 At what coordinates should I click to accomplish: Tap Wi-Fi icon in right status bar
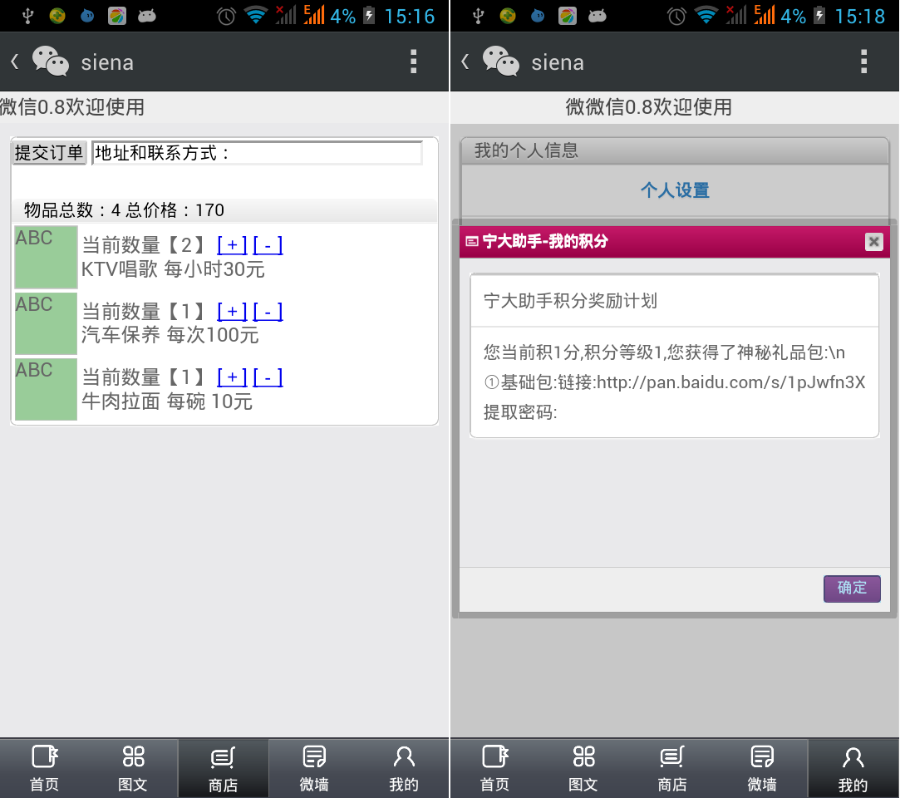(707, 16)
